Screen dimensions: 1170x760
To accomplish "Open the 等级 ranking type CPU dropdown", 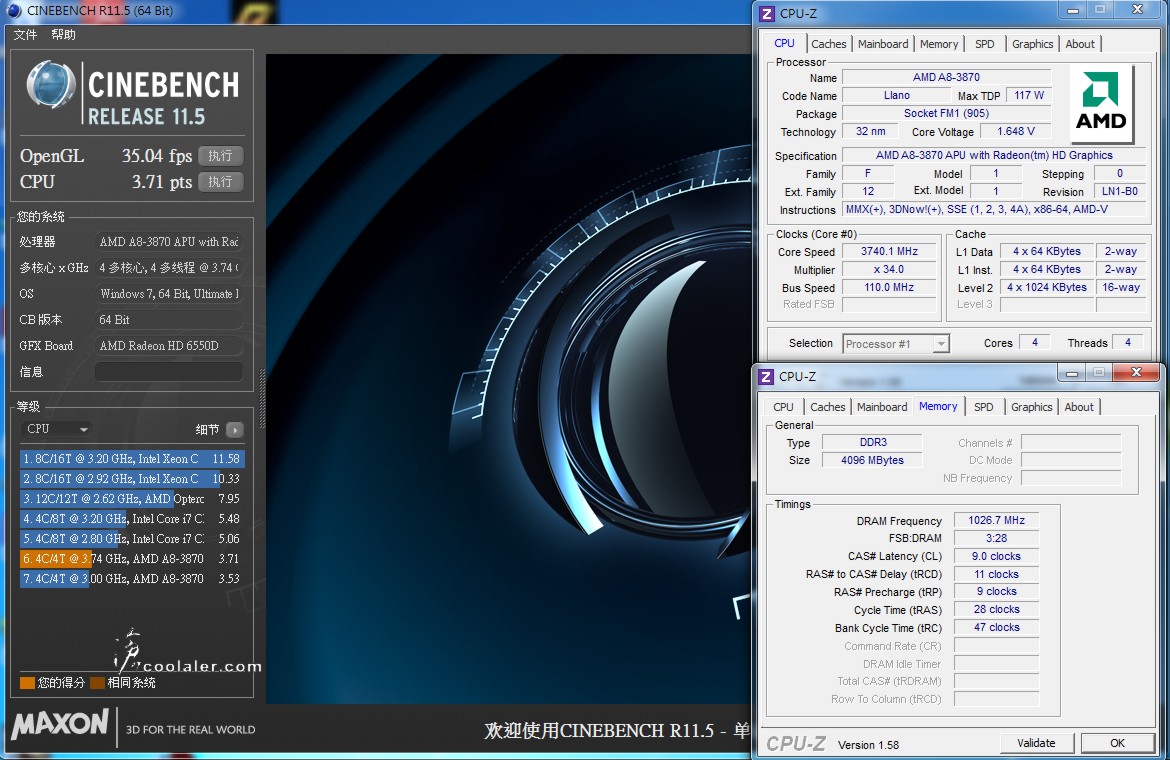I will pyautogui.click(x=57, y=429).
